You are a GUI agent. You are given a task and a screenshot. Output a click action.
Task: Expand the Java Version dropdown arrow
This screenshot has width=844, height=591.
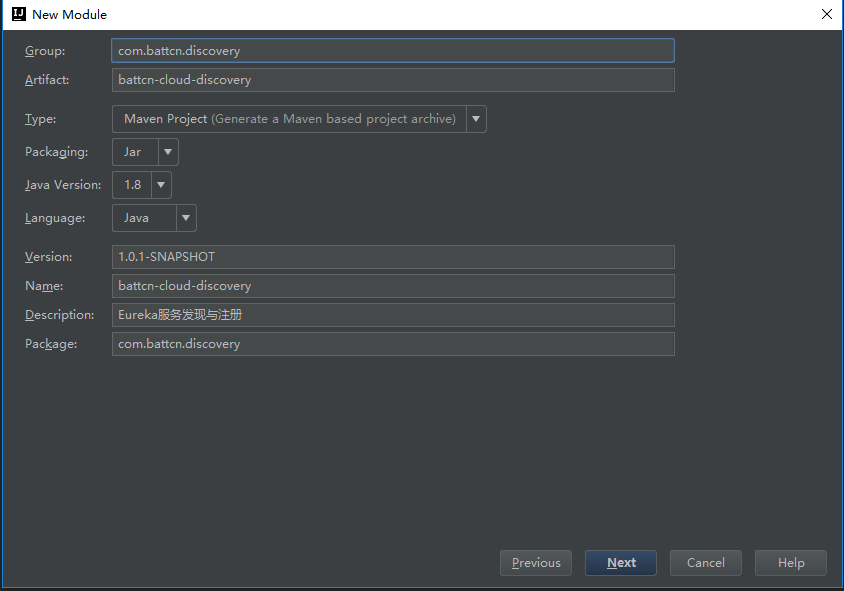[x=161, y=185]
